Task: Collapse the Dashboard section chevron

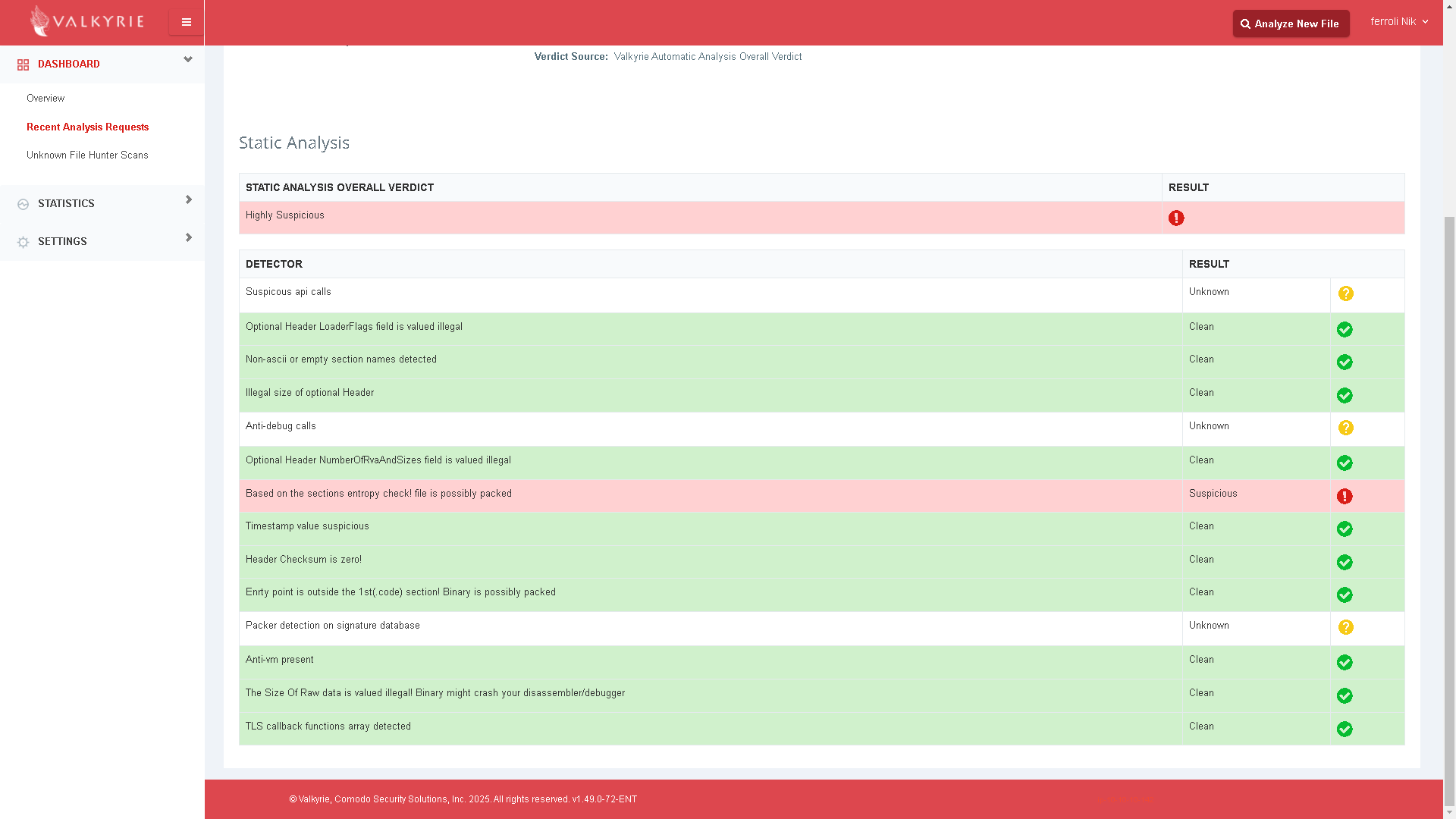Action: tap(188, 60)
